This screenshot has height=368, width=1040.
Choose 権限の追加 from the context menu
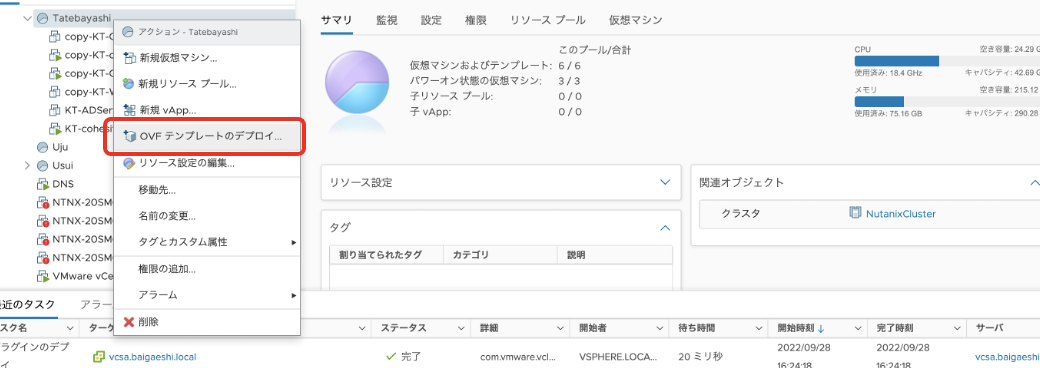tap(207, 269)
